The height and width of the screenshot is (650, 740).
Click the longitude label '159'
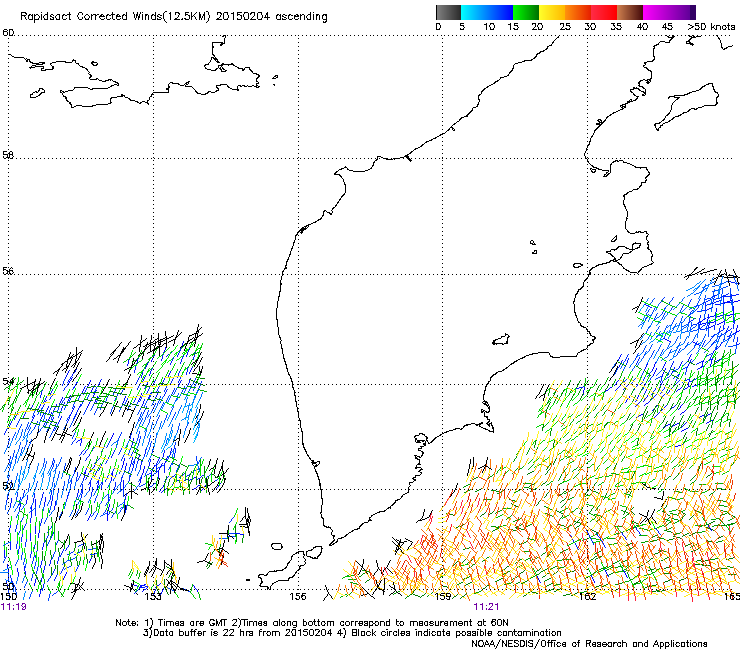point(443,597)
